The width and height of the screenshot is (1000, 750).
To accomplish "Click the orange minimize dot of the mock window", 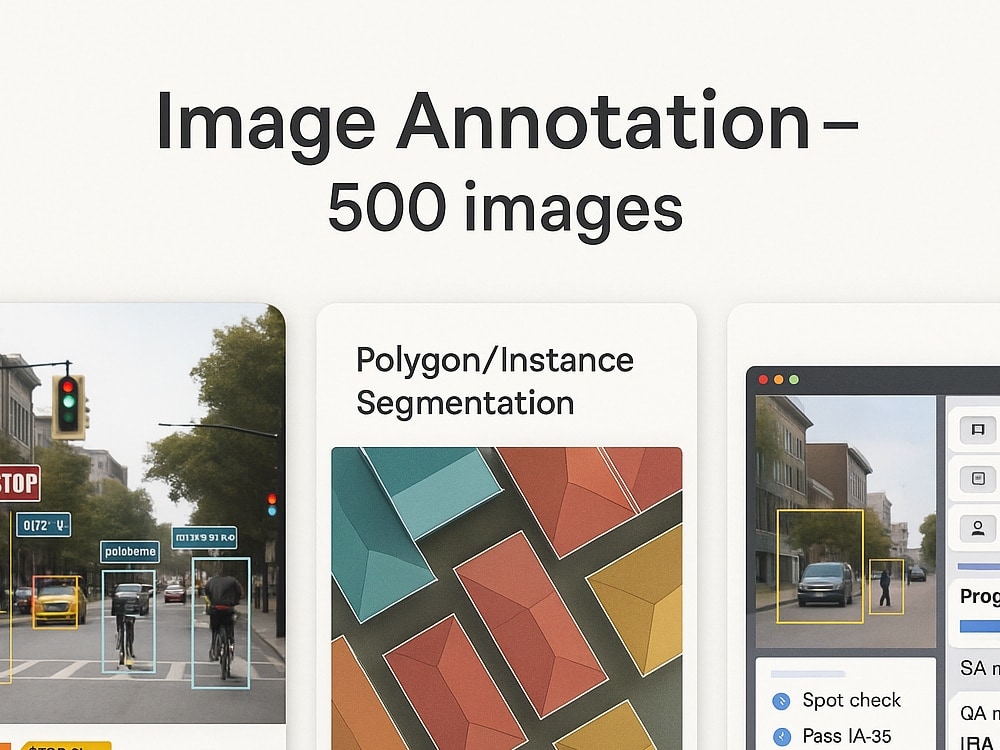I will (778, 379).
